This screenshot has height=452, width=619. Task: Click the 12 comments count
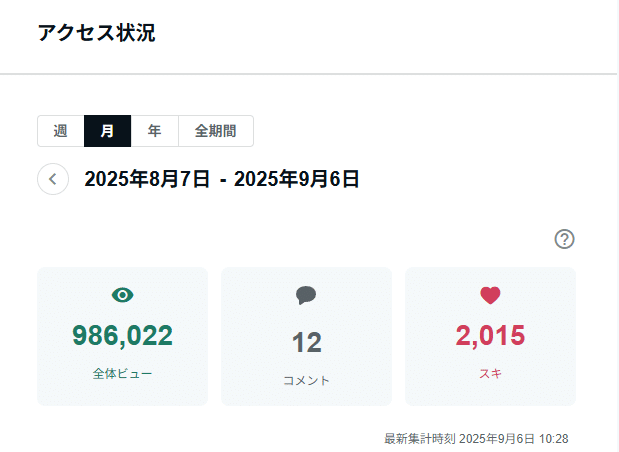coord(307,342)
